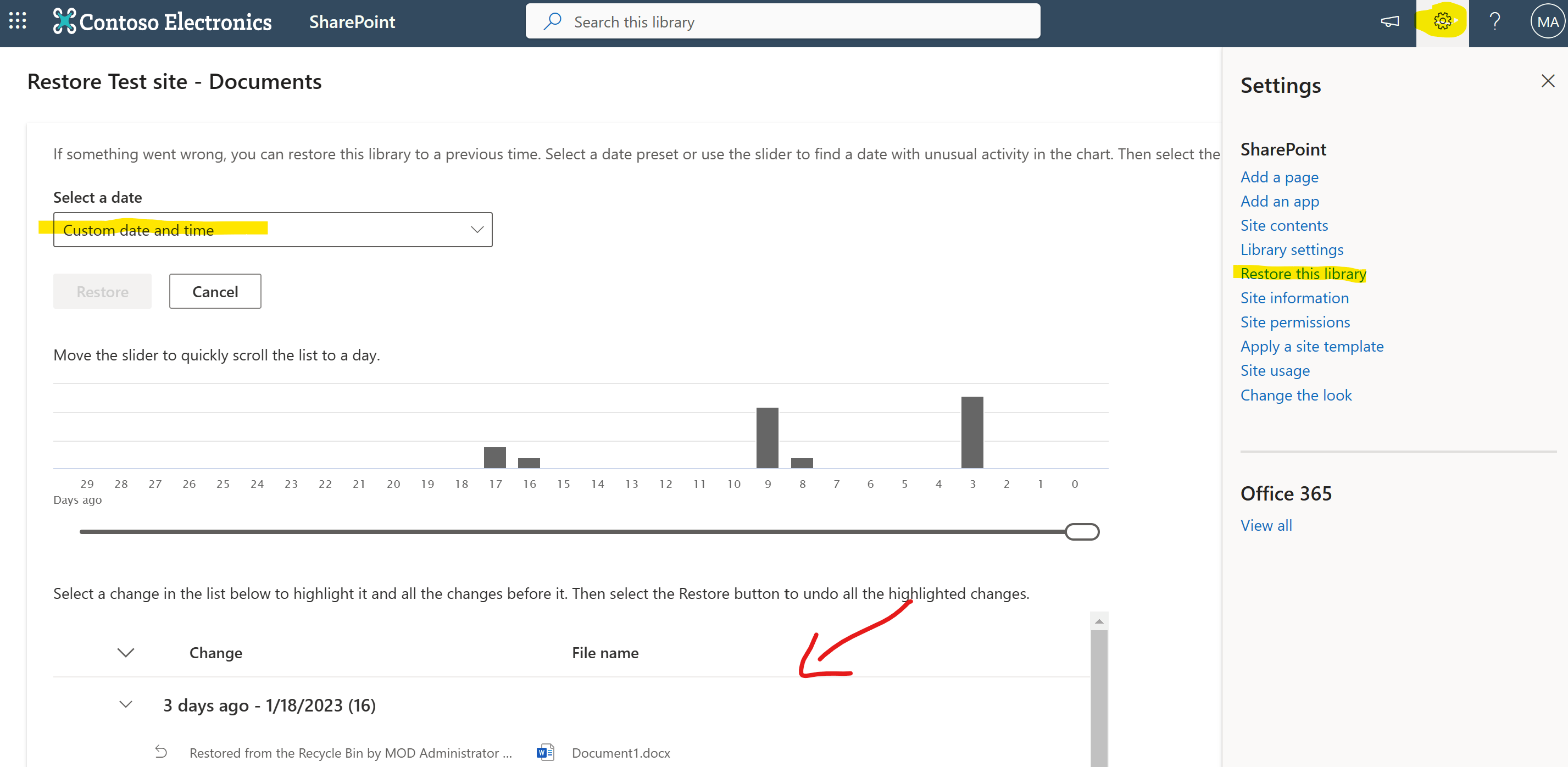Open Site information

click(1294, 298)
